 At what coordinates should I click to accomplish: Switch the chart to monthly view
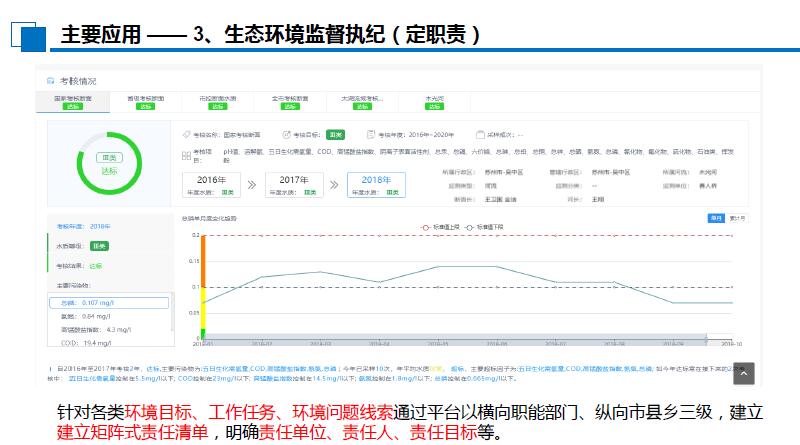click(x=715, y=217)
